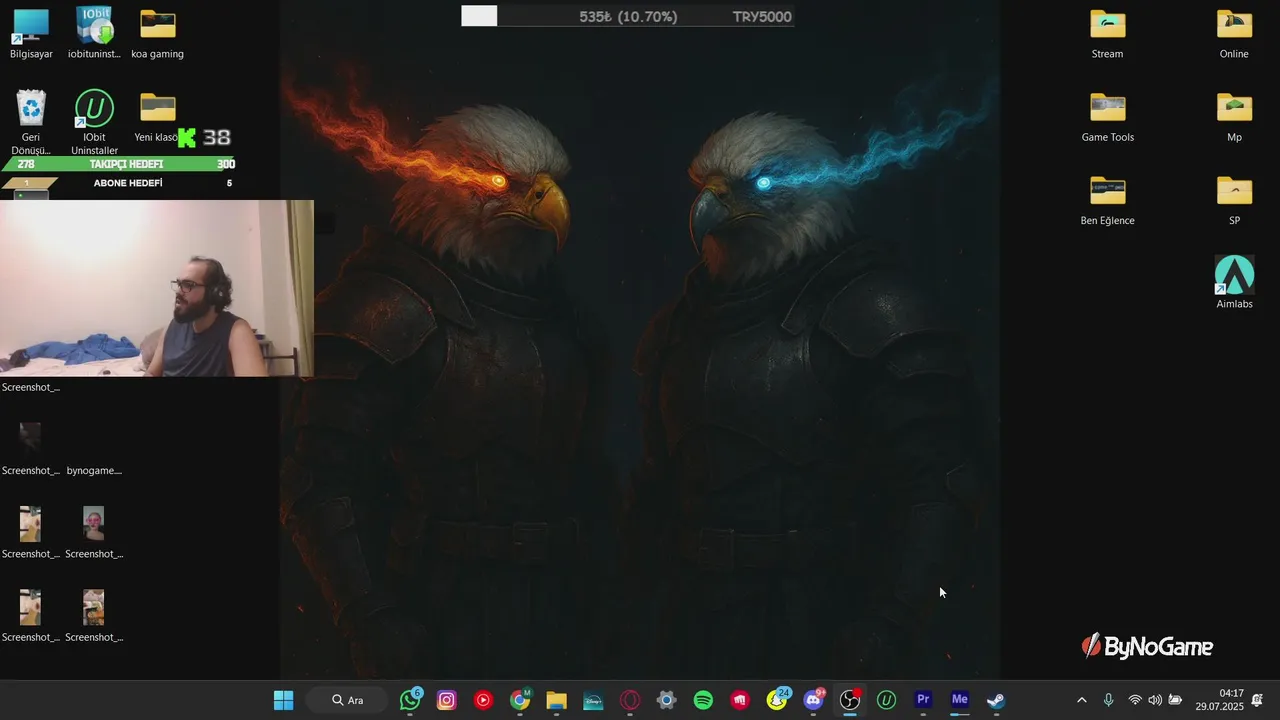Open the volume speaker tray icon
The image size is (1280, 720).
click(x=1155, y=700)
